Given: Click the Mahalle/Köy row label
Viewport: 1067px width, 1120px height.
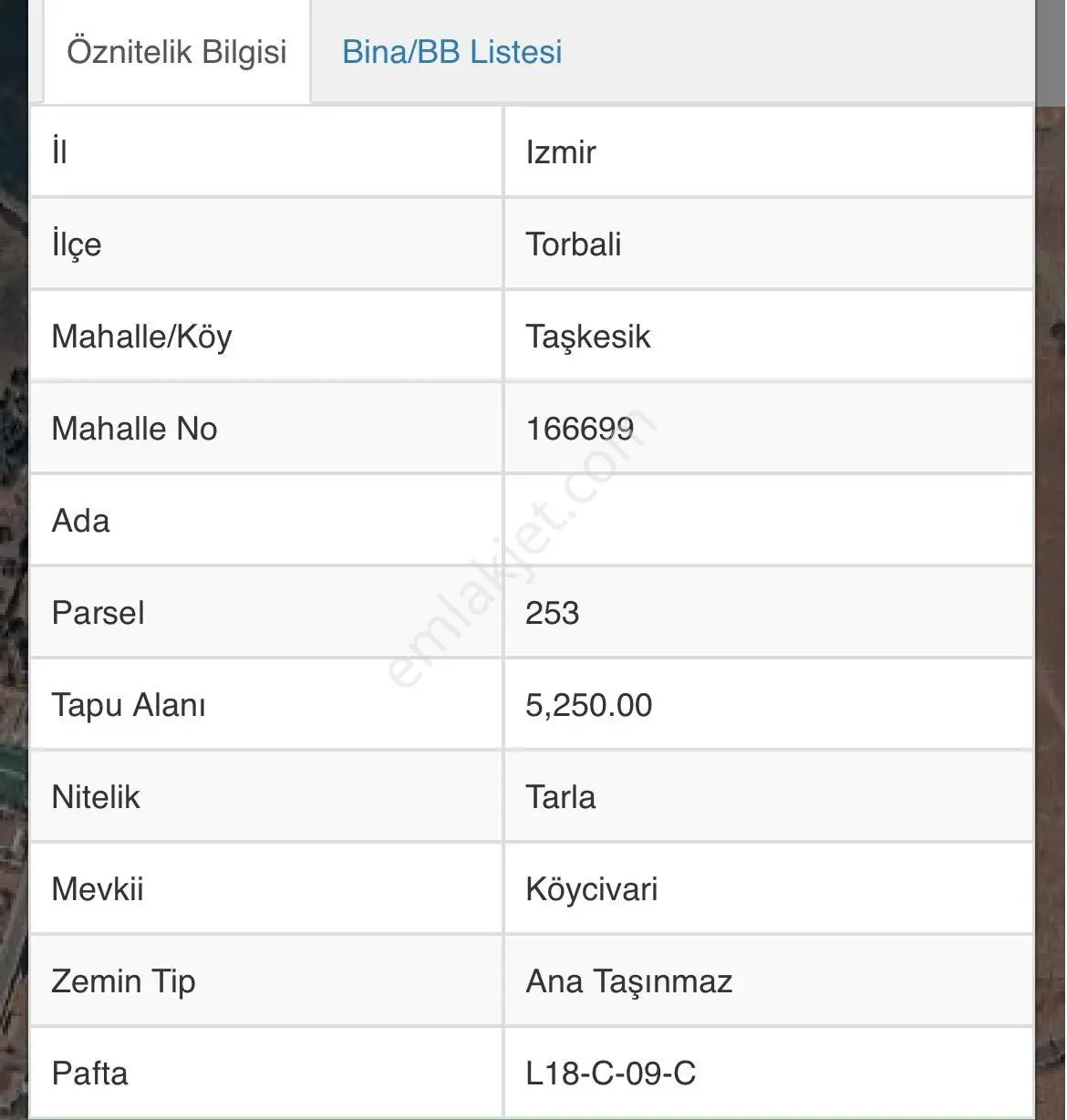Looking at the screenshot, I should (x=141, y=337).
